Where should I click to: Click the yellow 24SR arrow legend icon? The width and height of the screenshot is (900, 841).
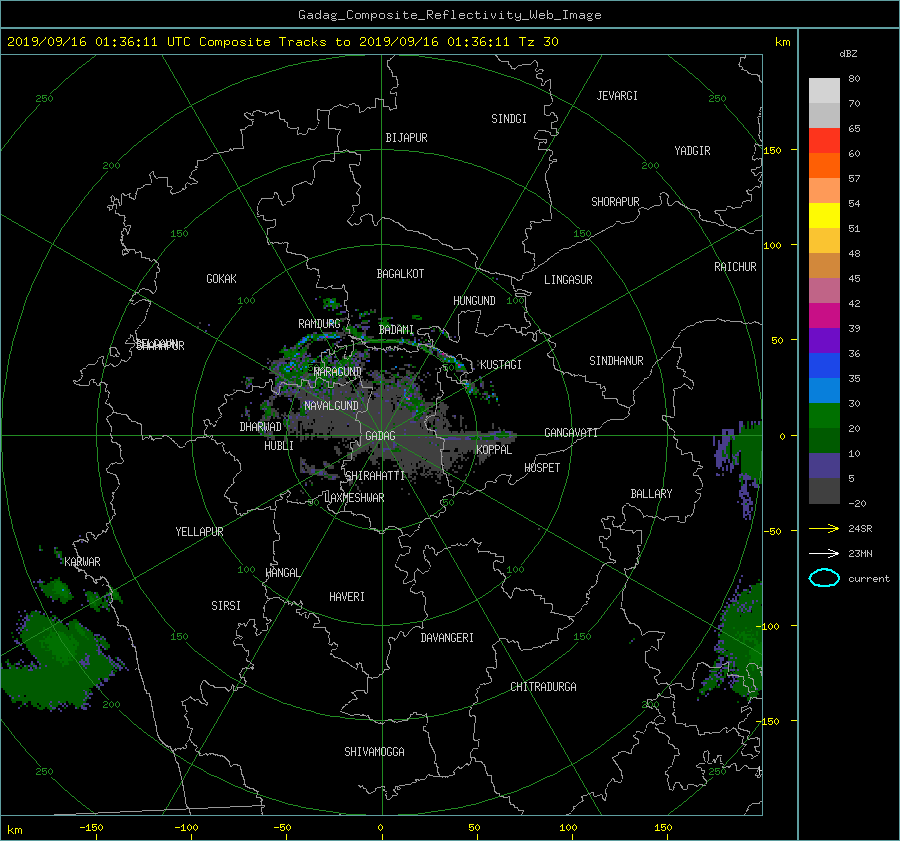[824, 528]
